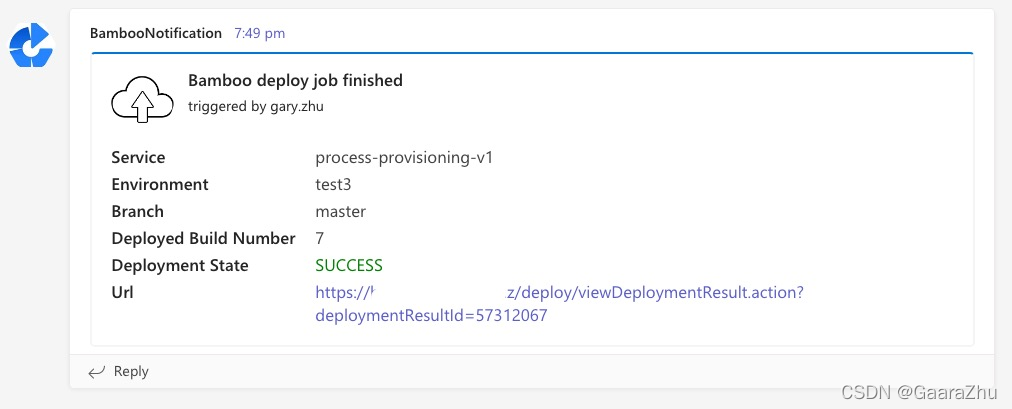Click the BambooNotification bot avatar

tap(30, 45)
